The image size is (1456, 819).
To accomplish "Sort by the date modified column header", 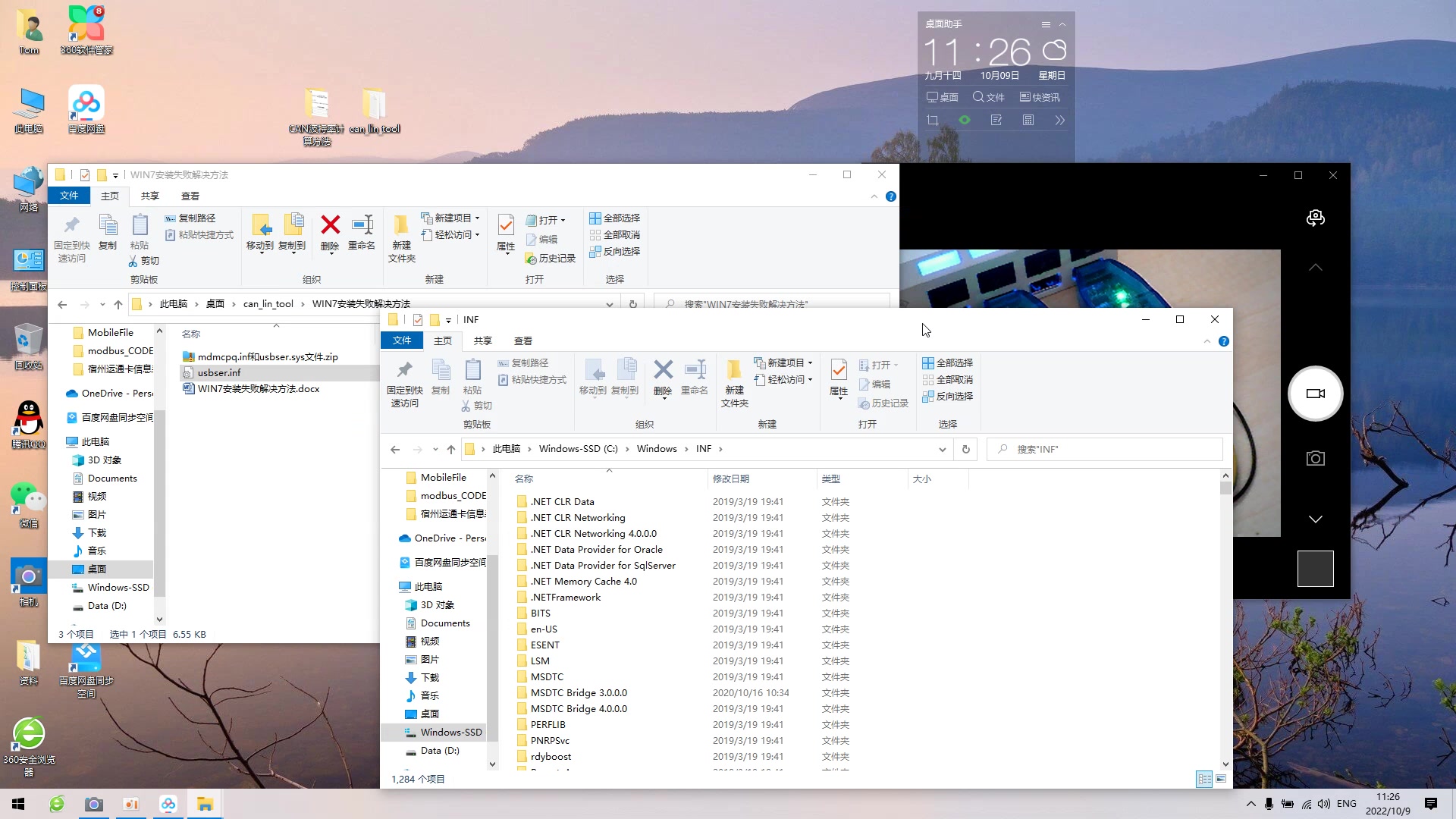I will coord(731,479).
